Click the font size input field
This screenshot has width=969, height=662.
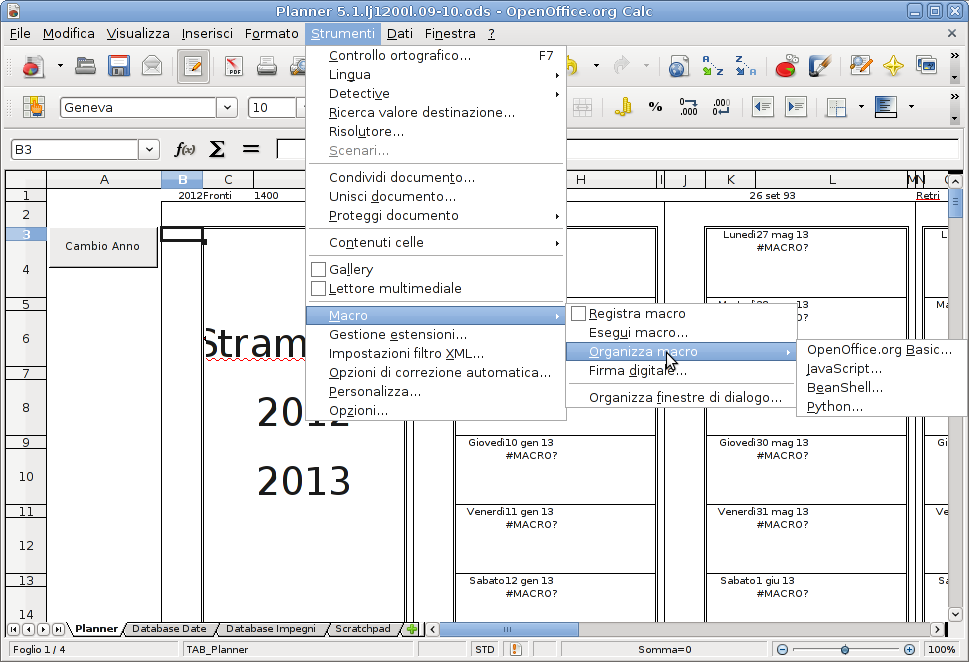tap(272, 108)
